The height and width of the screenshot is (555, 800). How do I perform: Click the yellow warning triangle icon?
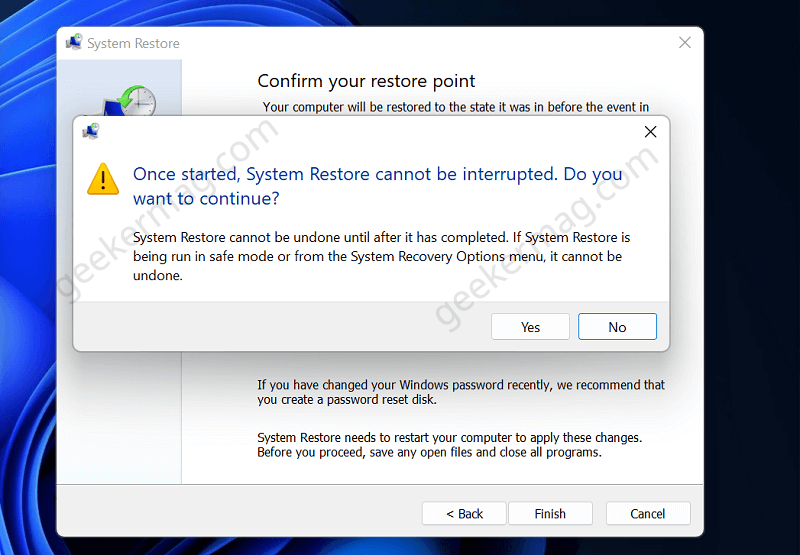pos(103,179)
